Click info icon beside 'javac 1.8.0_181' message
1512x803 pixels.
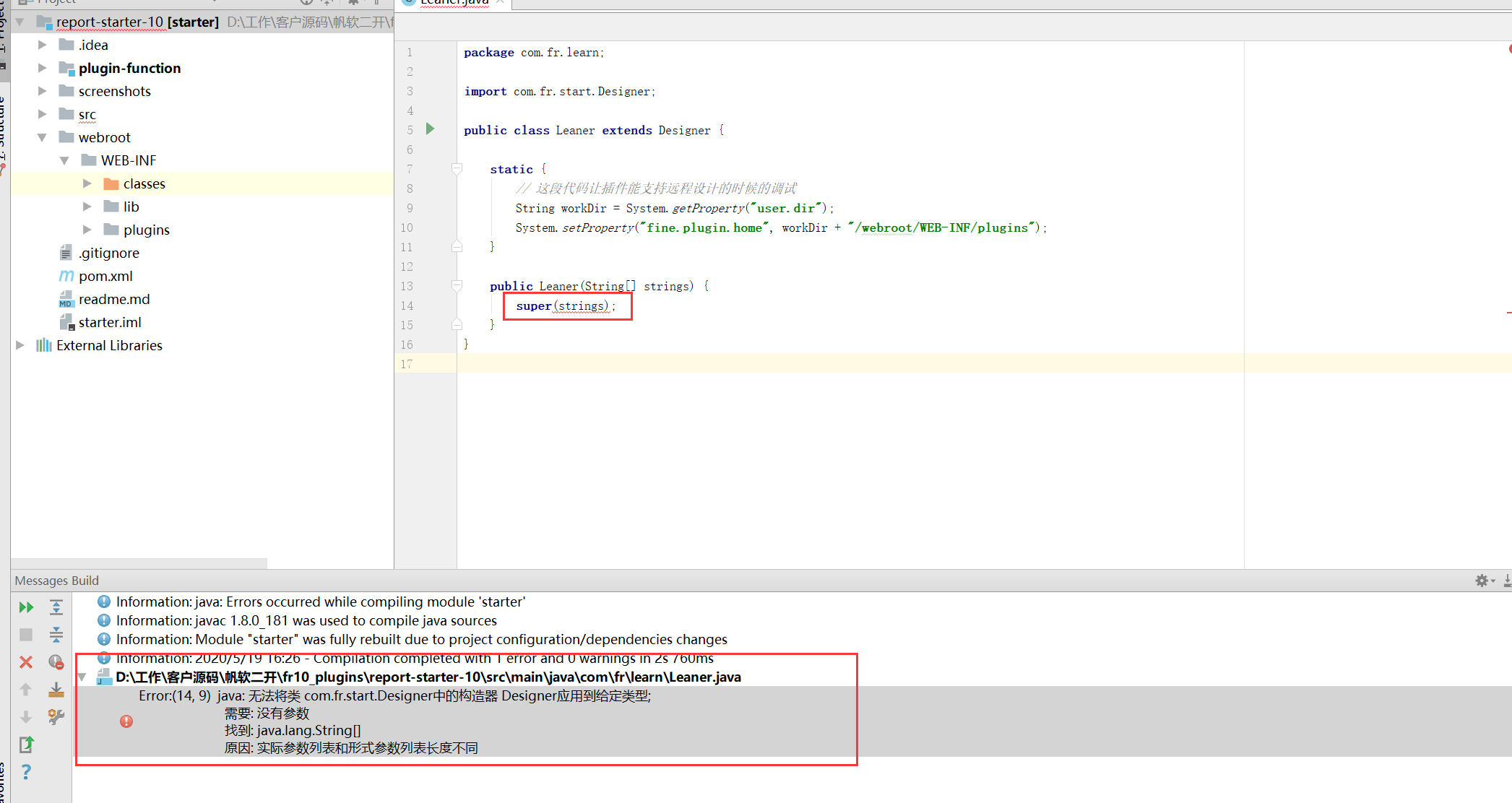[x=104, y=620]
